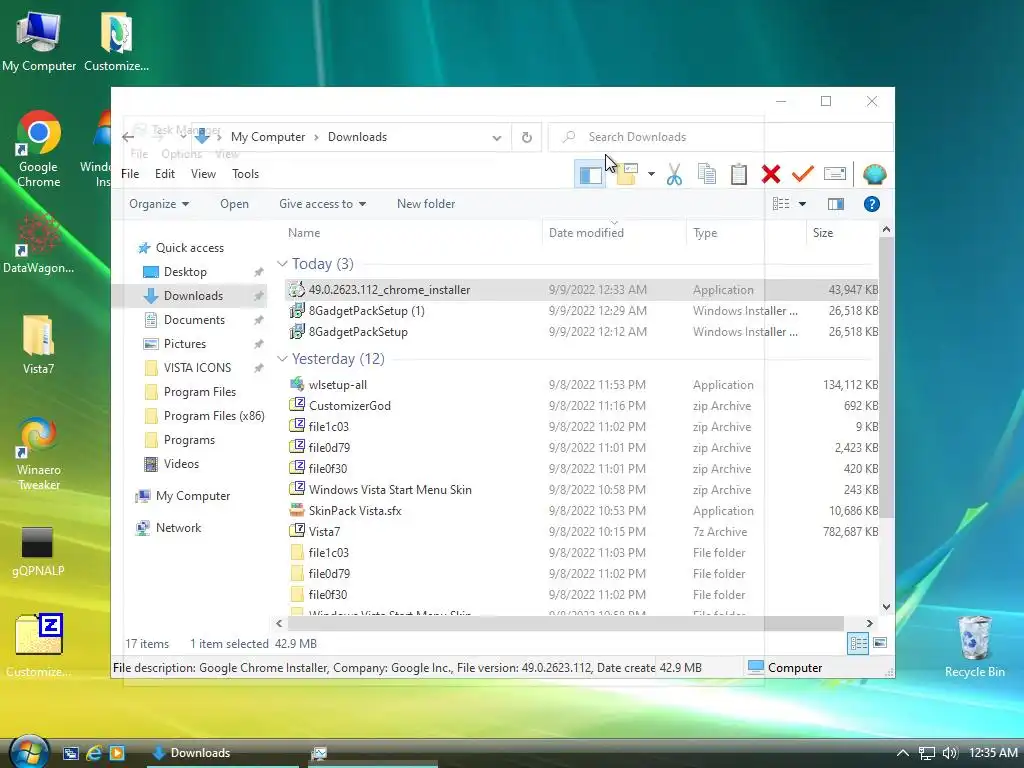The height and width of the screenshot is (768, 1024).
Task: Click My Computer in the address breadcrumb
Action: pyautogui.click(x=268, y=137)
